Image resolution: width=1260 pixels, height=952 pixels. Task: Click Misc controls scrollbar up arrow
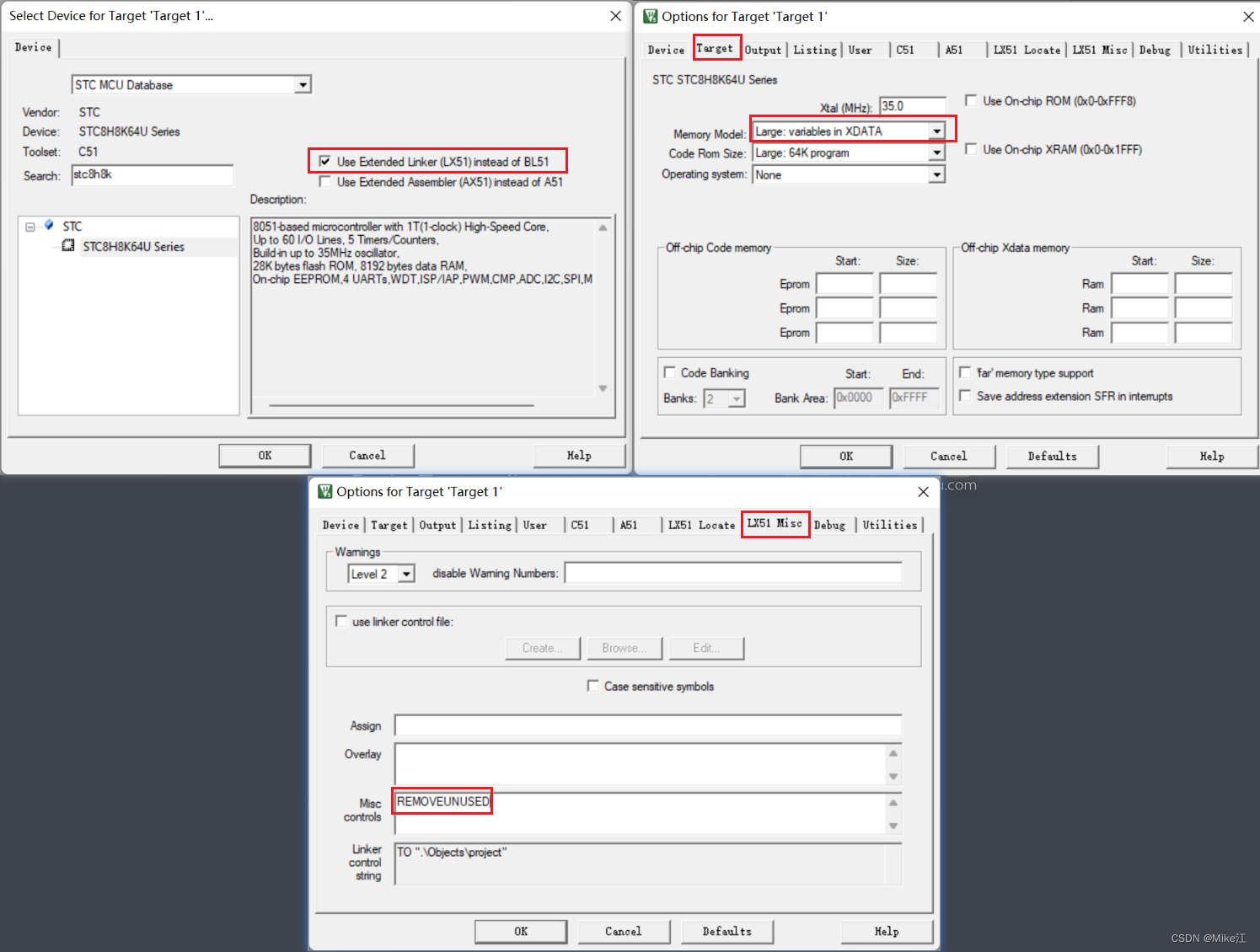tap(893, 802)
